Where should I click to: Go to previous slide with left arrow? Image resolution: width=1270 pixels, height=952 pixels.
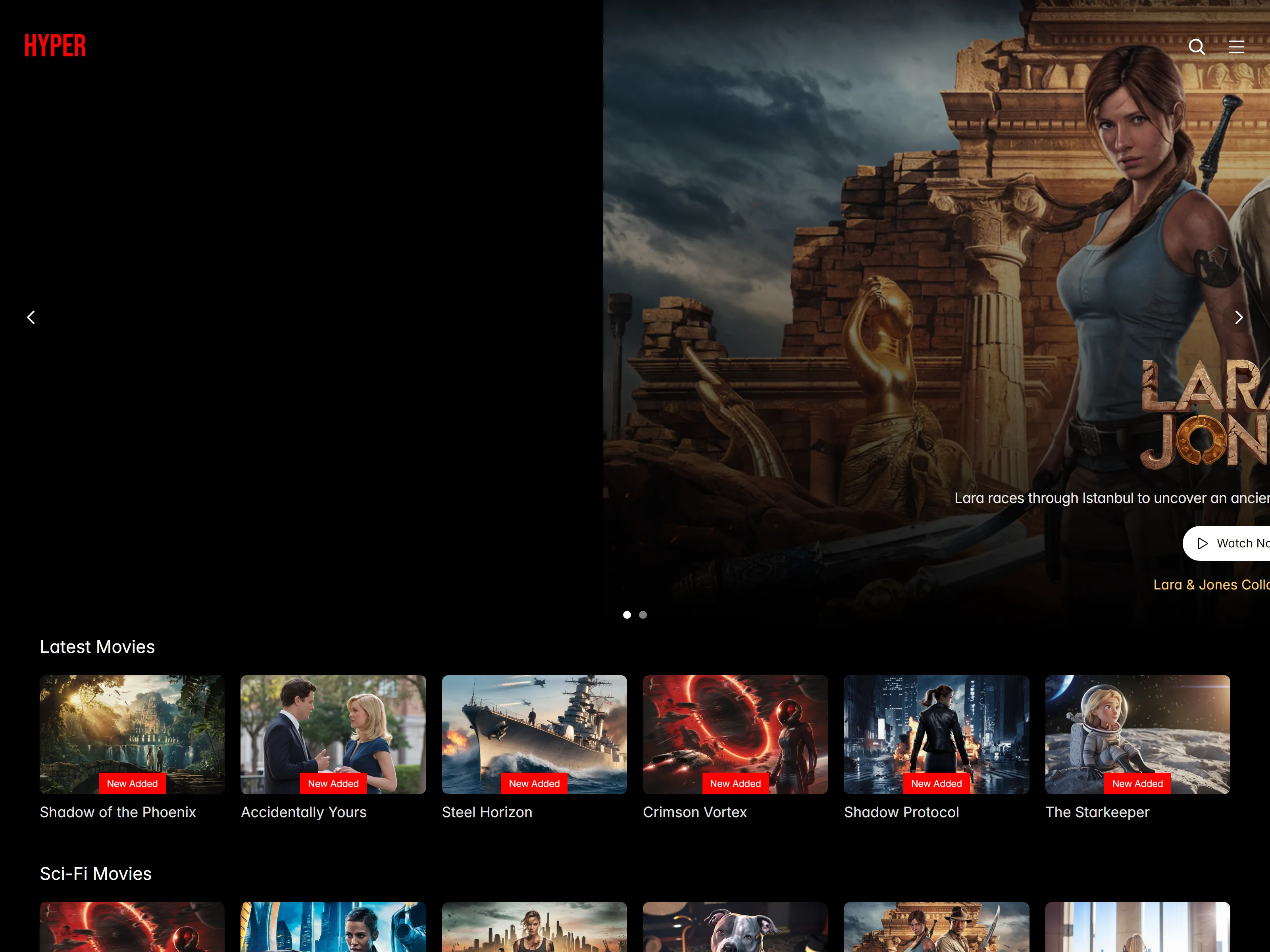pyautogui.click(x=31, y=317)
